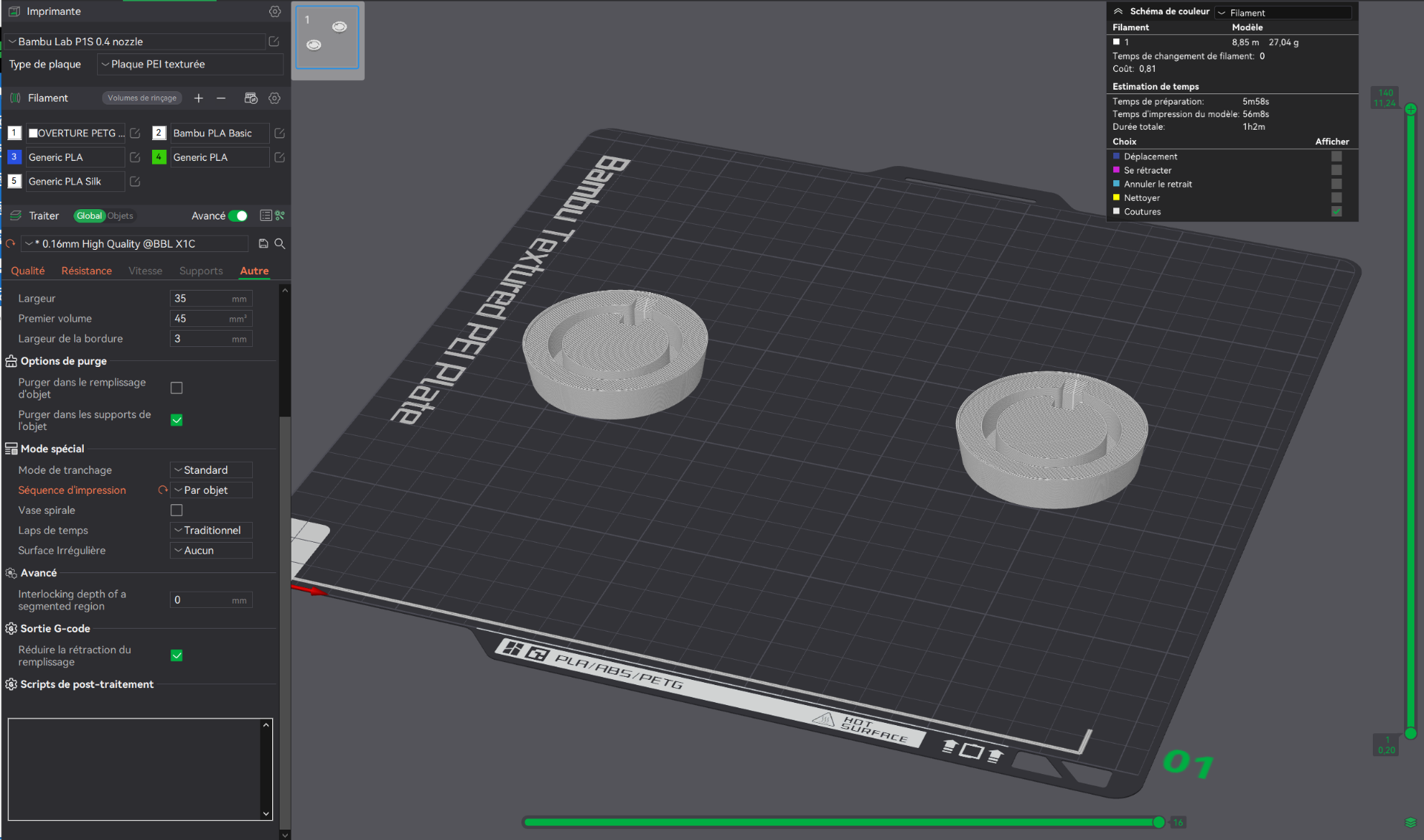Click the lower handle of the layer slider
Screen dimensions: 1424x840
point(1411,733)
